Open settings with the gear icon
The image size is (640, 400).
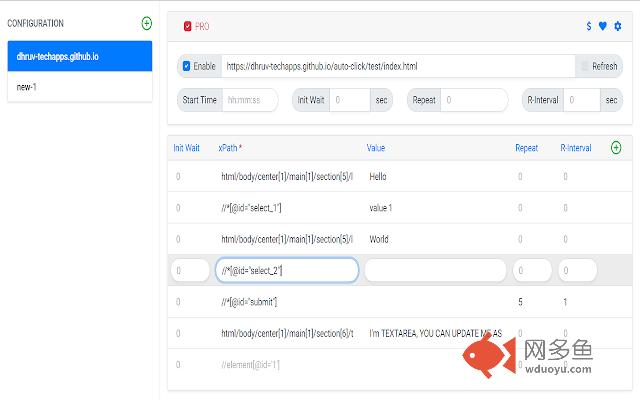[x=617, y=26]
